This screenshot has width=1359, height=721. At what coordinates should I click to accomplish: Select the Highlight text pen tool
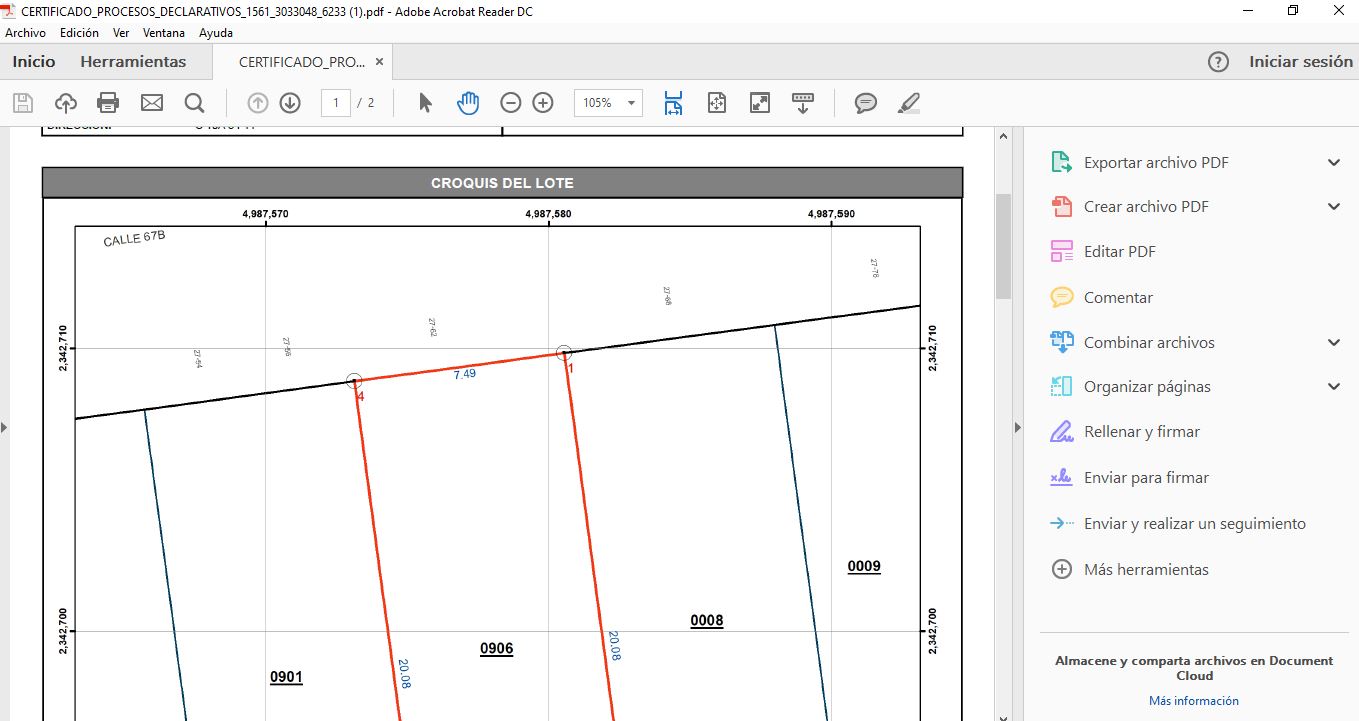coord(908,103)
